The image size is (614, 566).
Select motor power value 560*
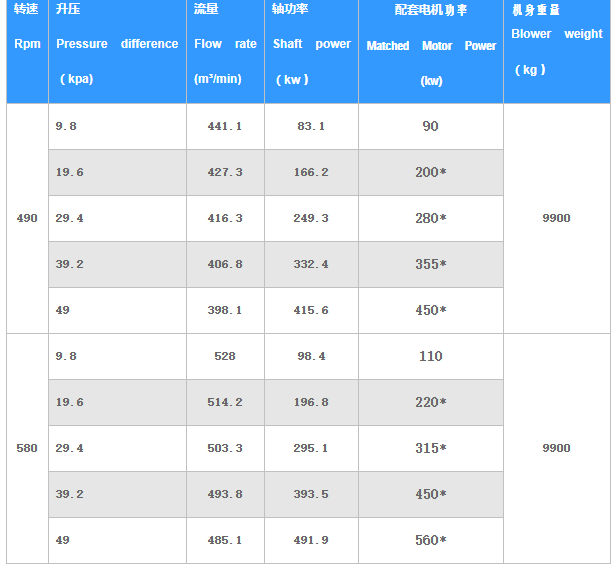click(431, 540)
